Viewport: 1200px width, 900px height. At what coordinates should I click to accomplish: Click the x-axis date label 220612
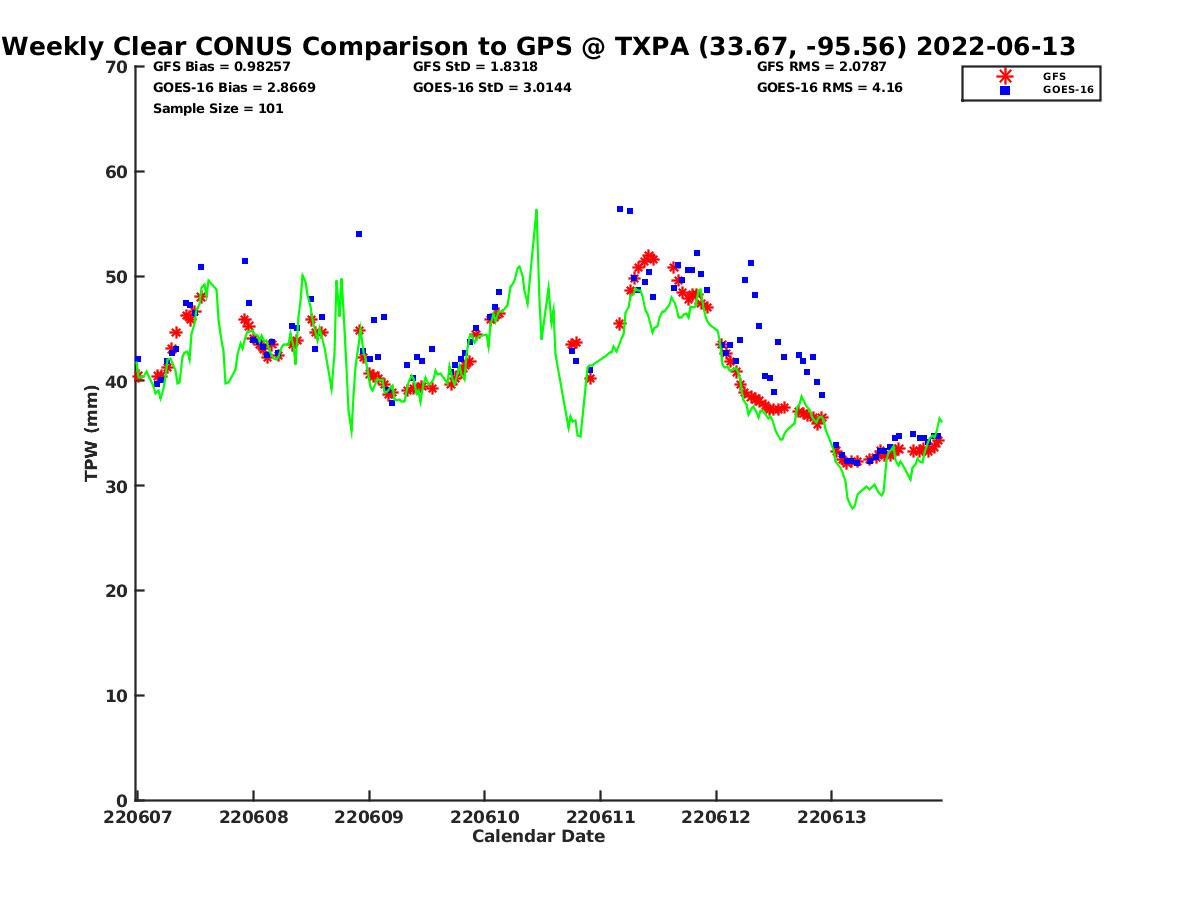click(716, 817)
